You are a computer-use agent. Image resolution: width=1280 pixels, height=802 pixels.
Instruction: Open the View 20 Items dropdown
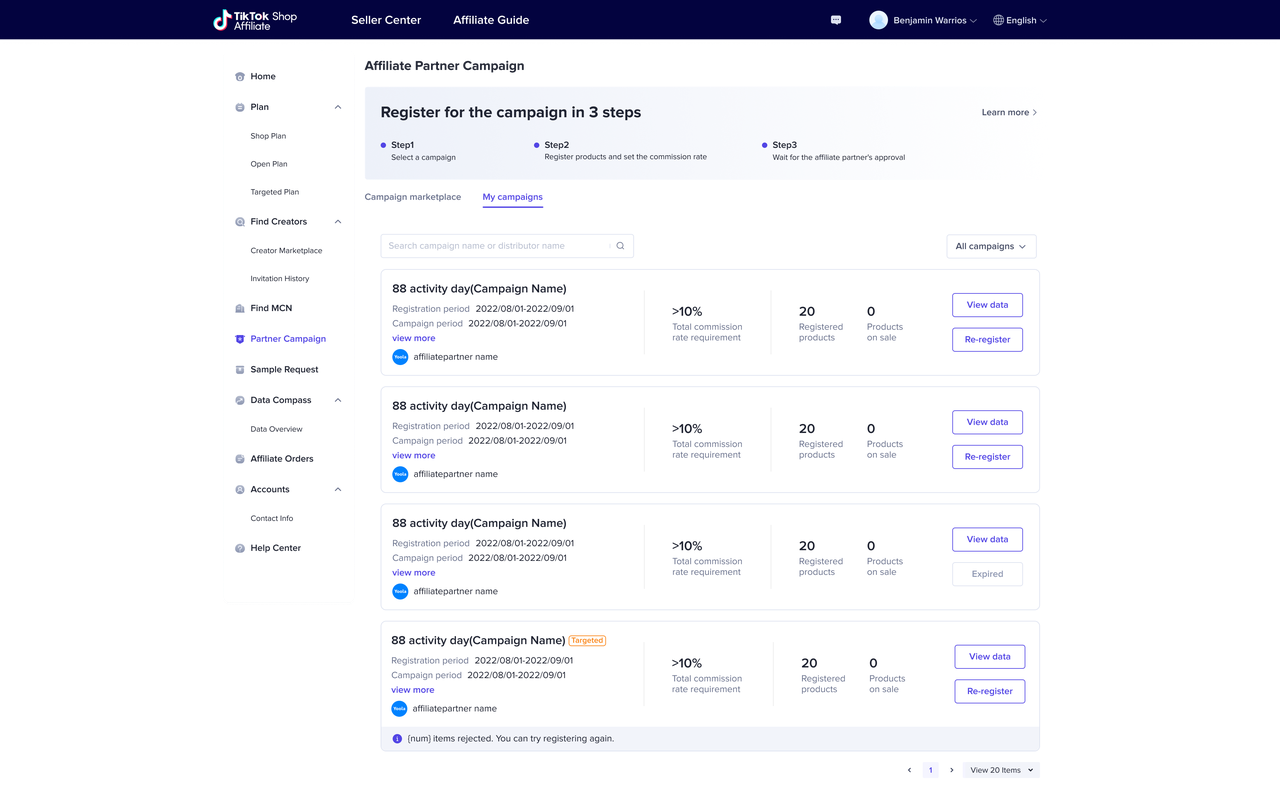point(1001,770)
